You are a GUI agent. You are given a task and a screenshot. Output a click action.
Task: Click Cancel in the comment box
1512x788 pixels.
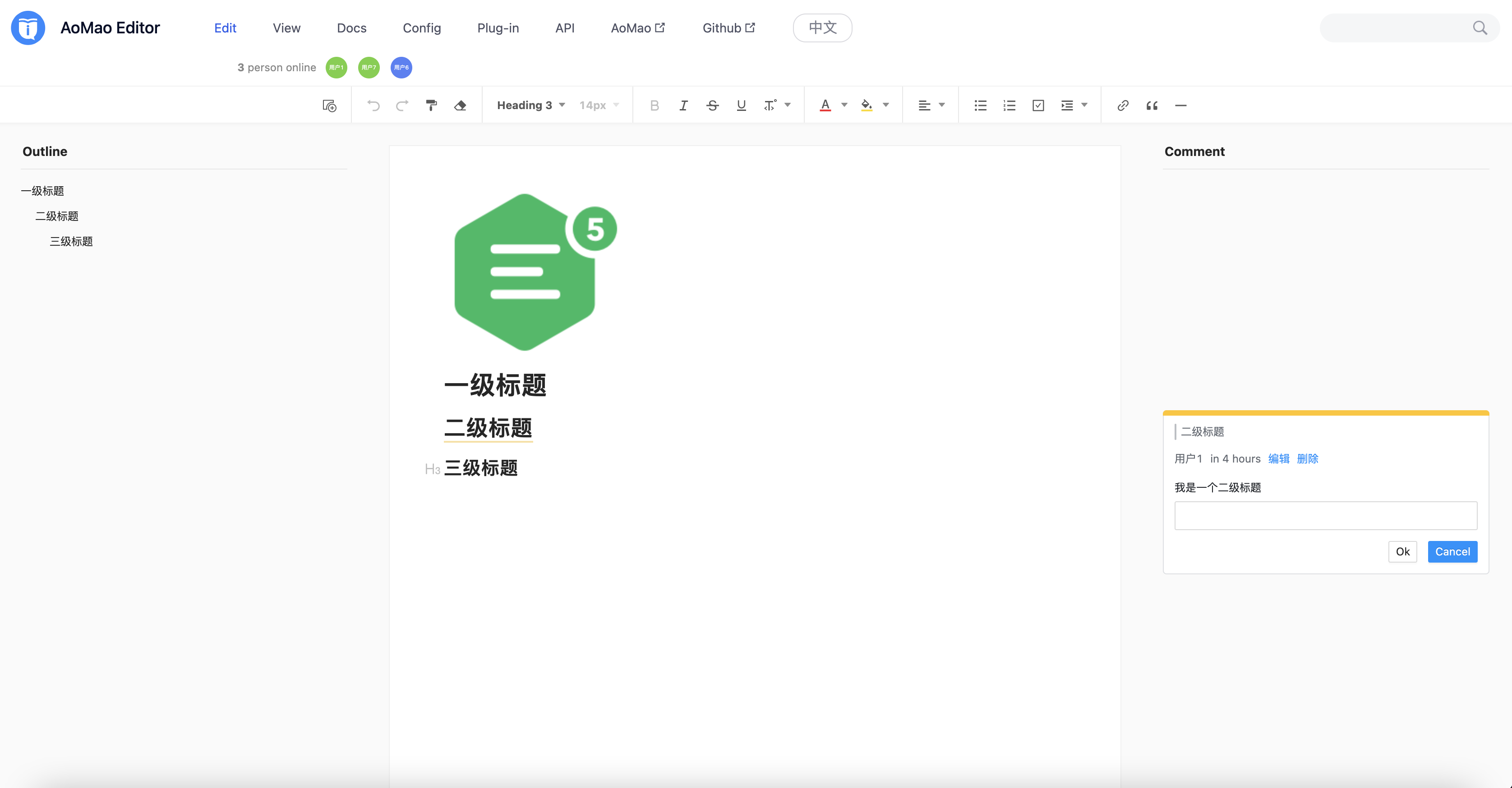pos(1452,551)
